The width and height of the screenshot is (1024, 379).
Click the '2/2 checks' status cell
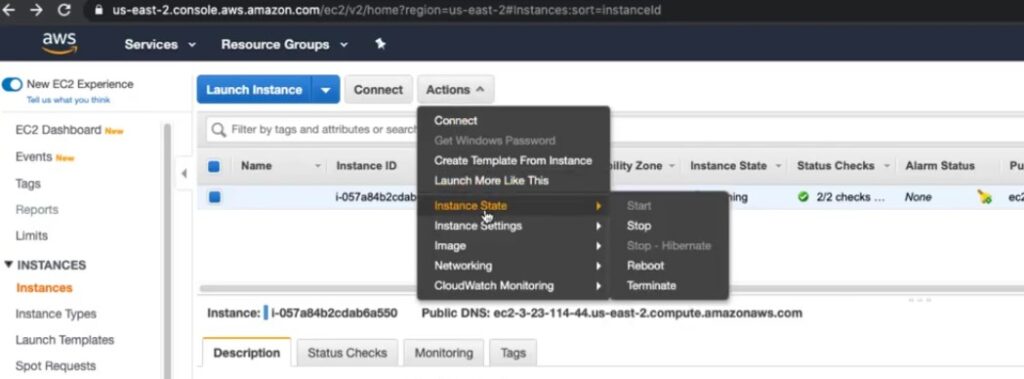point(851,197)
